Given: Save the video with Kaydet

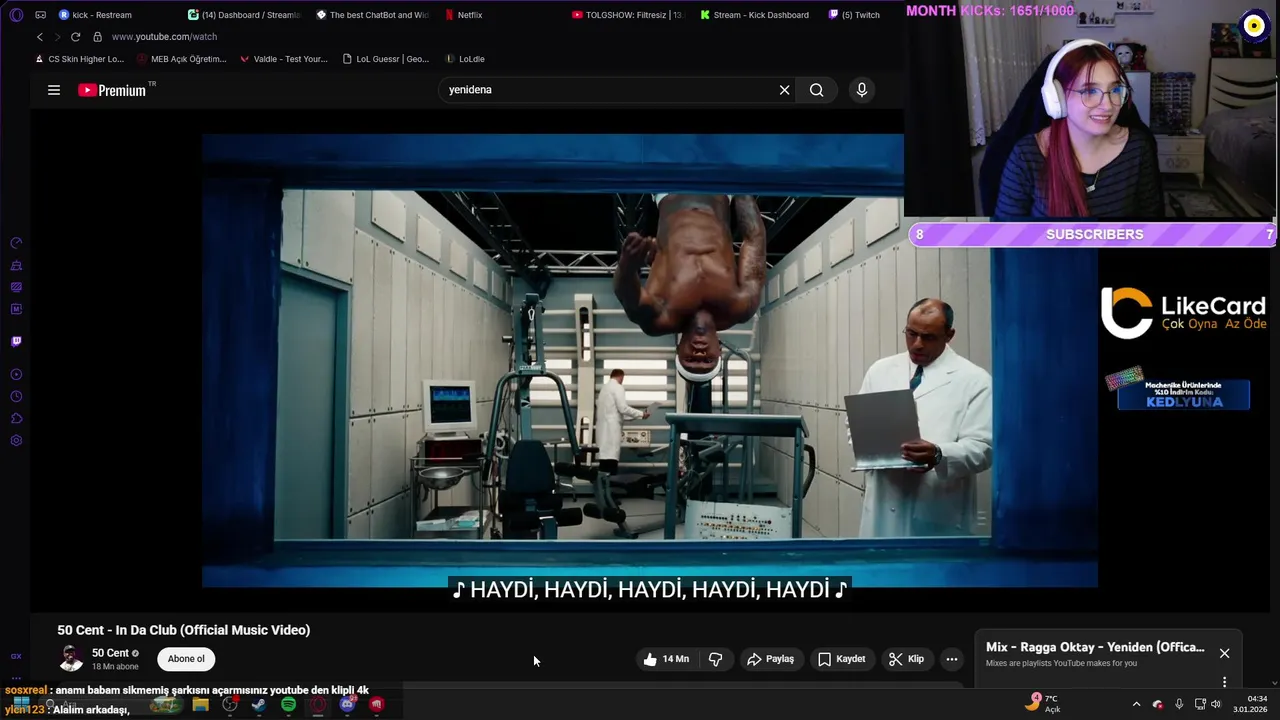Looking at the screenshot, I should point(842,659).
